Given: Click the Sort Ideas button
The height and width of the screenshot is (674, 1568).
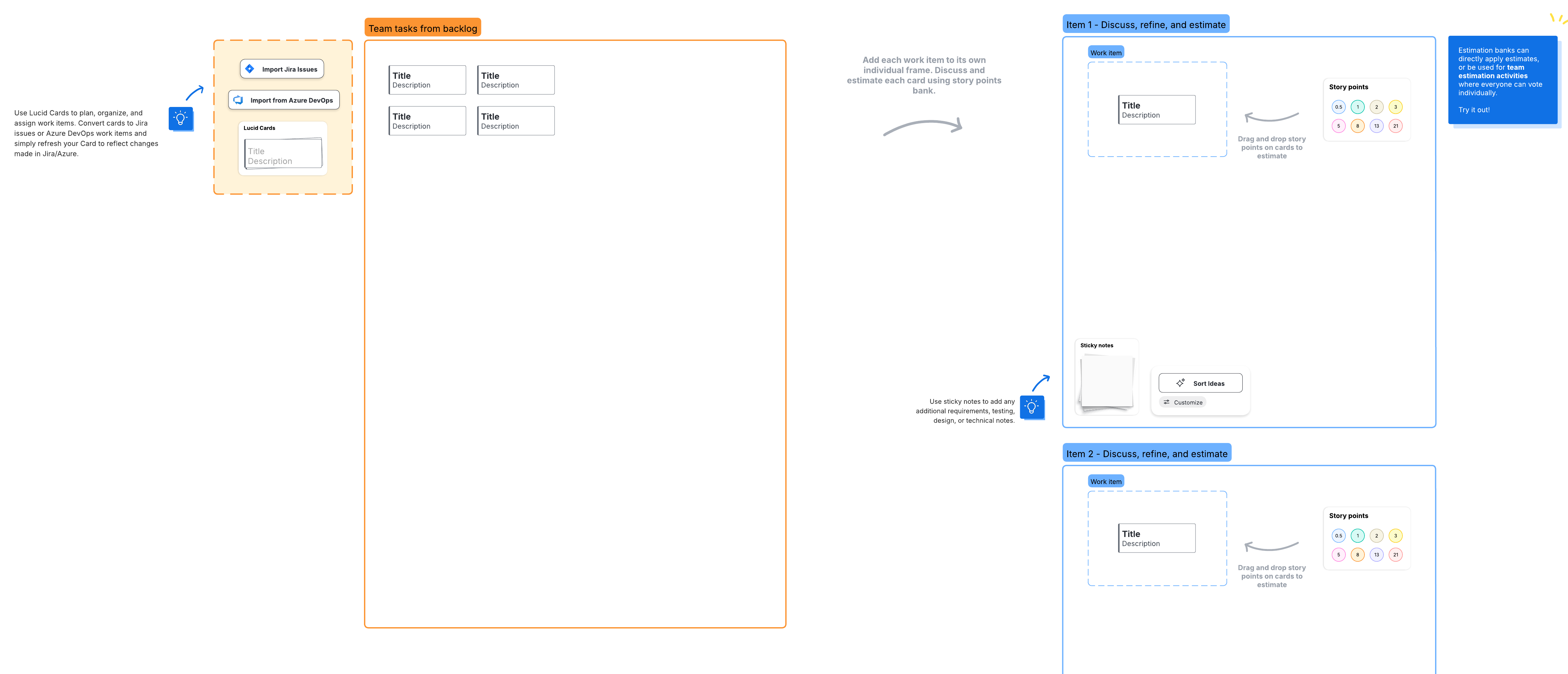Looking at the screenshot, I should (x=1200, y=383).
